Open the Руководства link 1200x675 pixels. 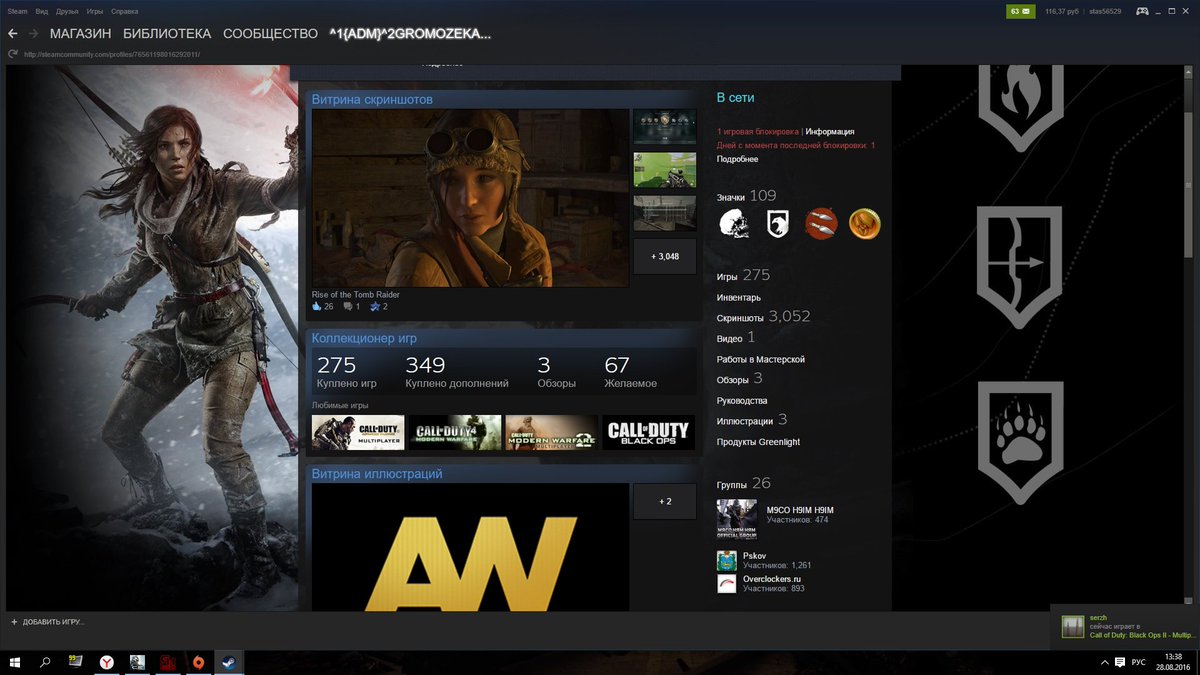coord(742,401)
